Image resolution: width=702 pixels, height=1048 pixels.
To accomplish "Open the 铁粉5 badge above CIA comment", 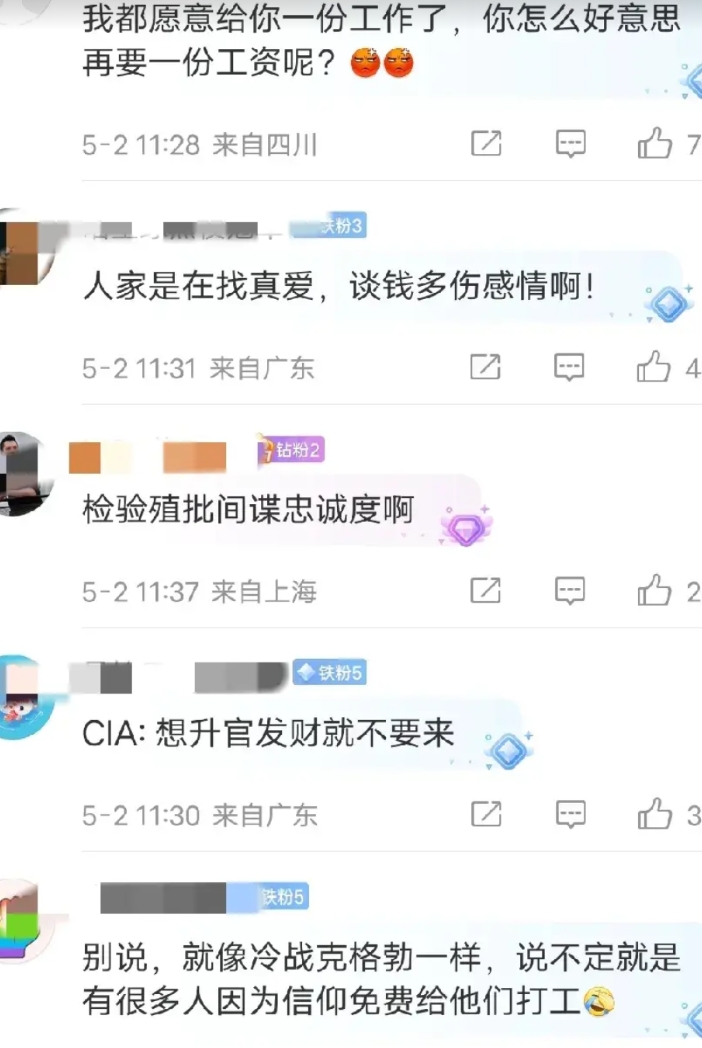I will 329,672.
